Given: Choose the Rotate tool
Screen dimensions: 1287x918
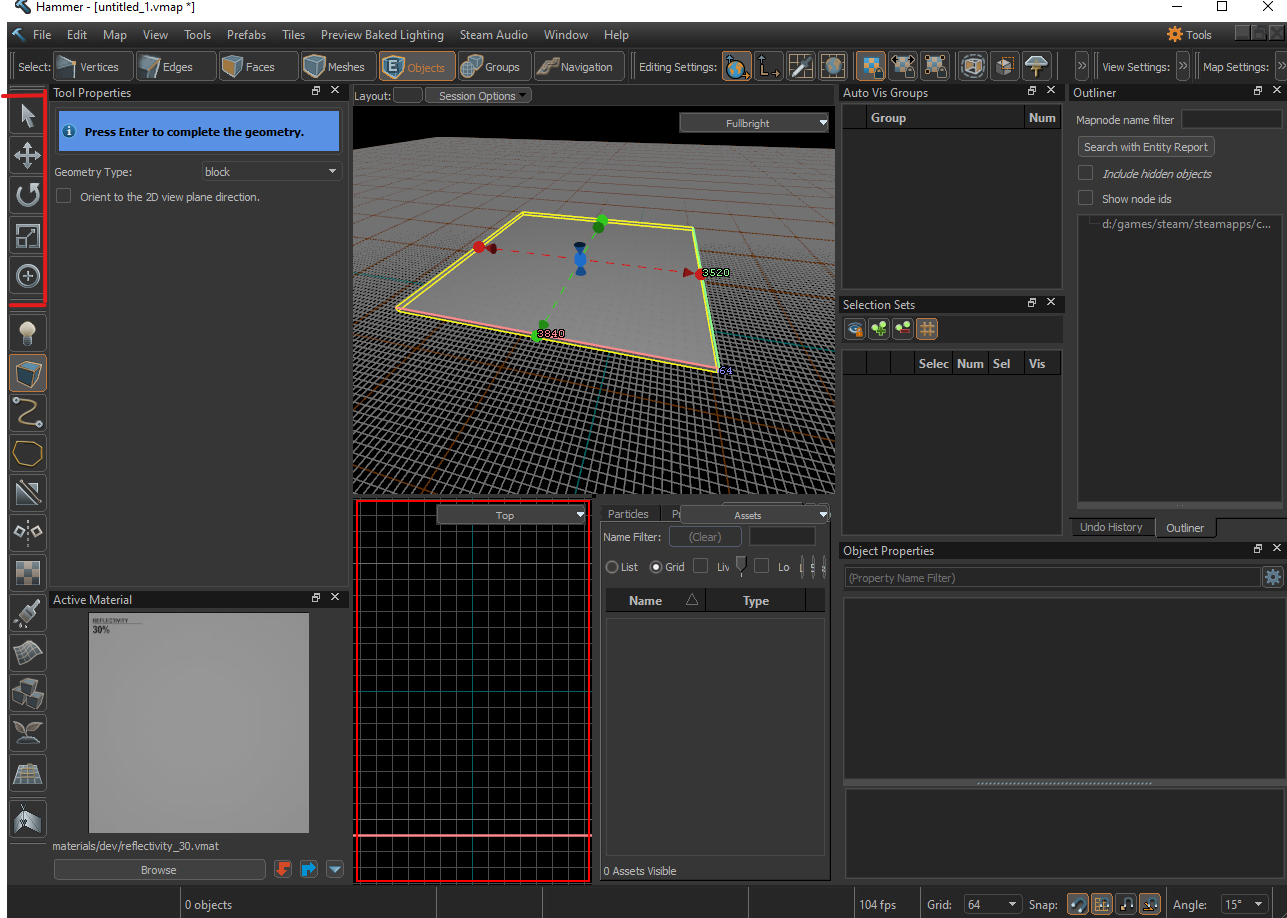Looking at the screenshot, I should pos(27,195).
